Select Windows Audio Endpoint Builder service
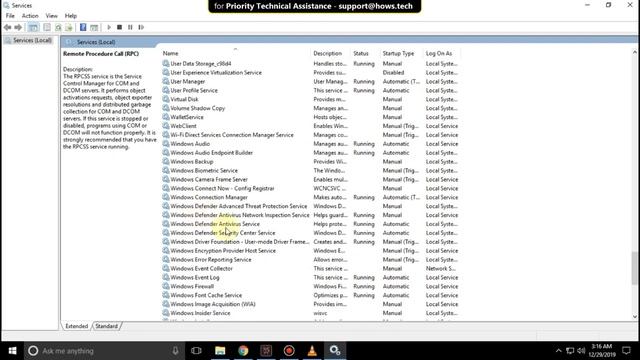 [310, 153]
